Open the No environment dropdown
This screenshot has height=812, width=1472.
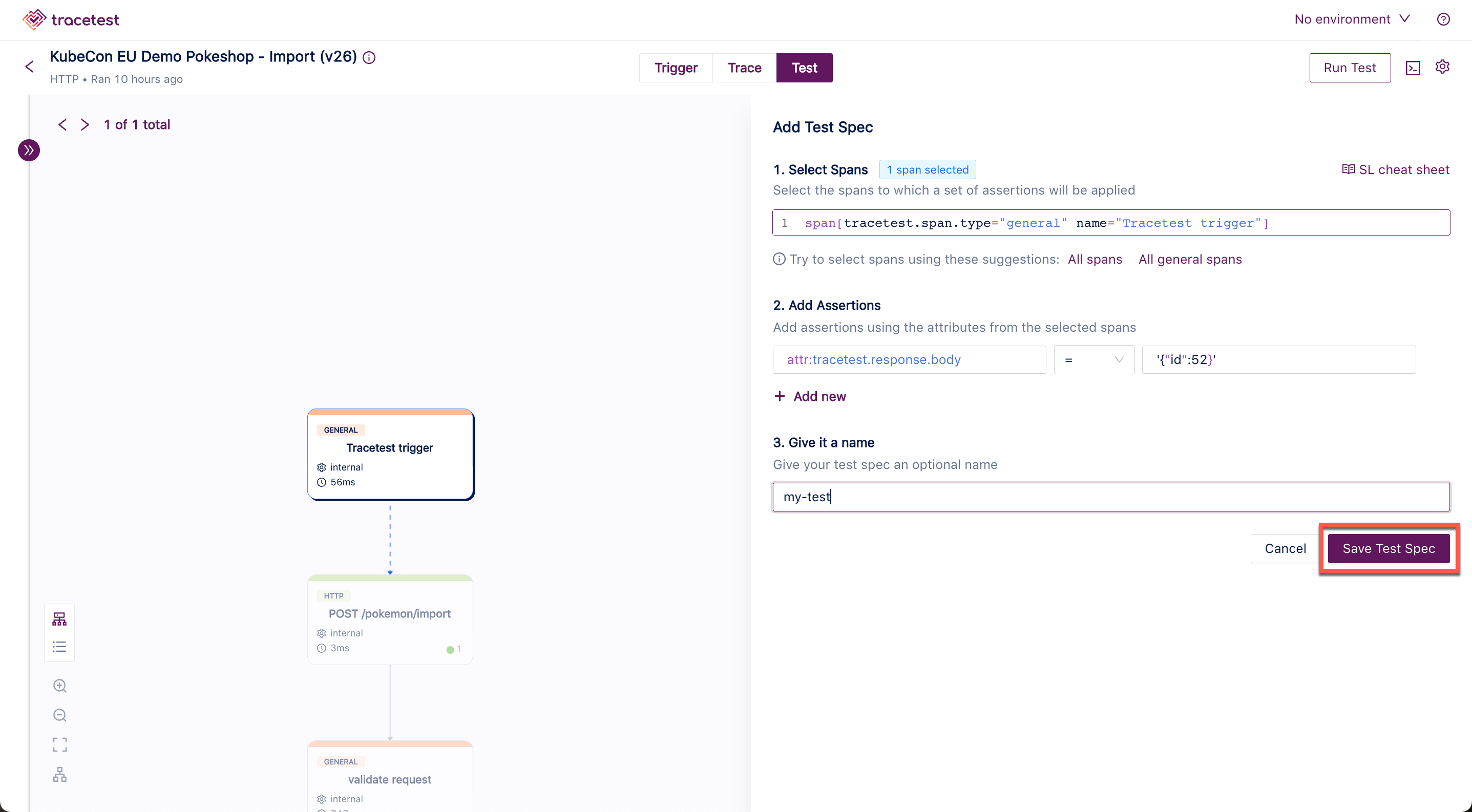(x=1352, y=19)
